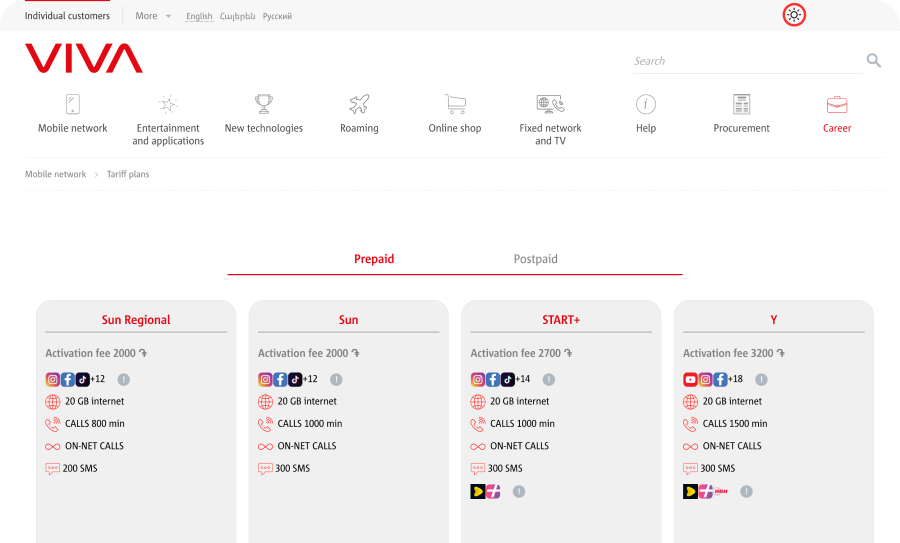900x543 pixels.
Task: Click the Search input field
Action: [x=747, y=61]
